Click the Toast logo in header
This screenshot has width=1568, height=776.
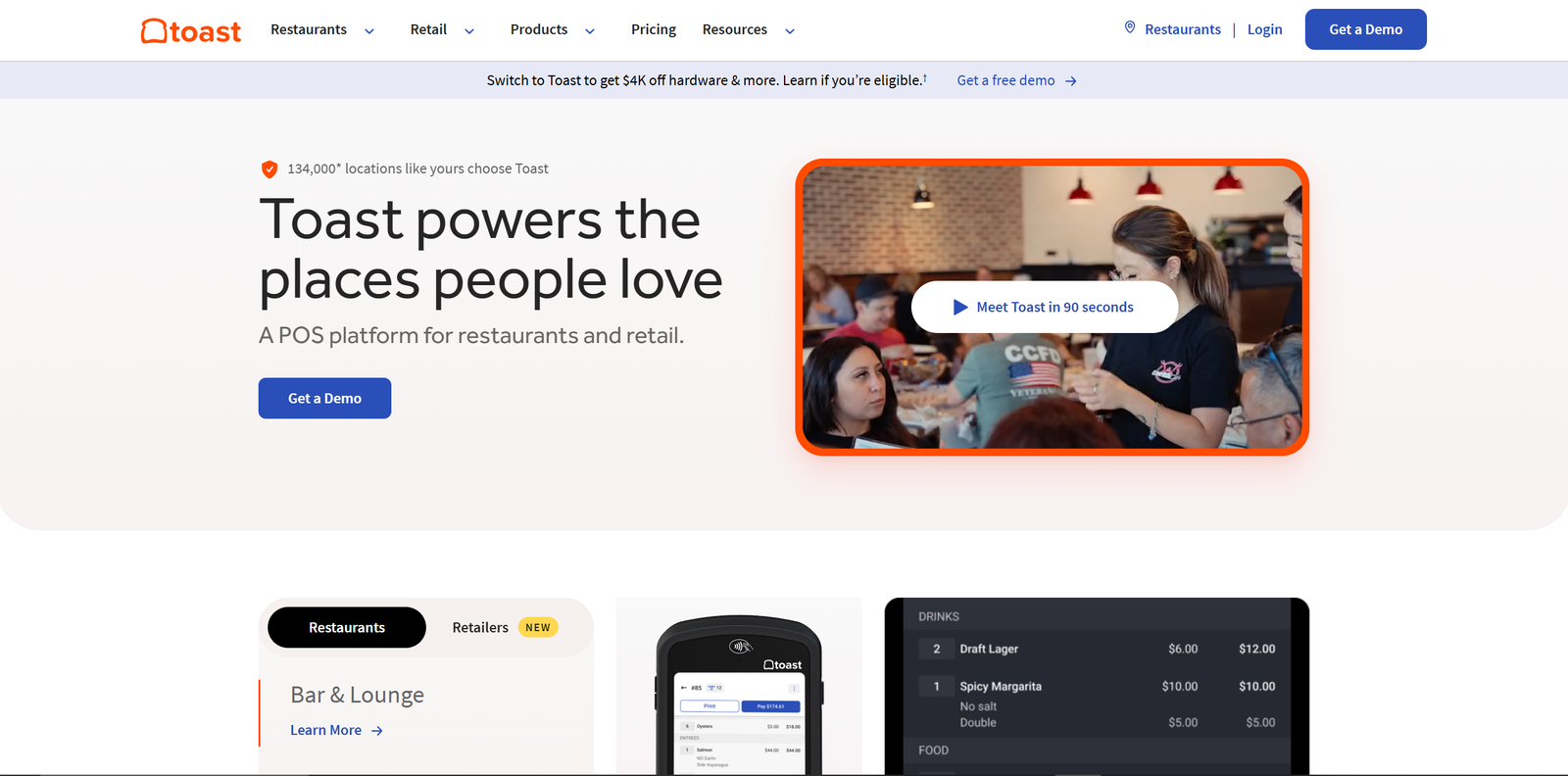pyautogui.click(x=191, y=31)
